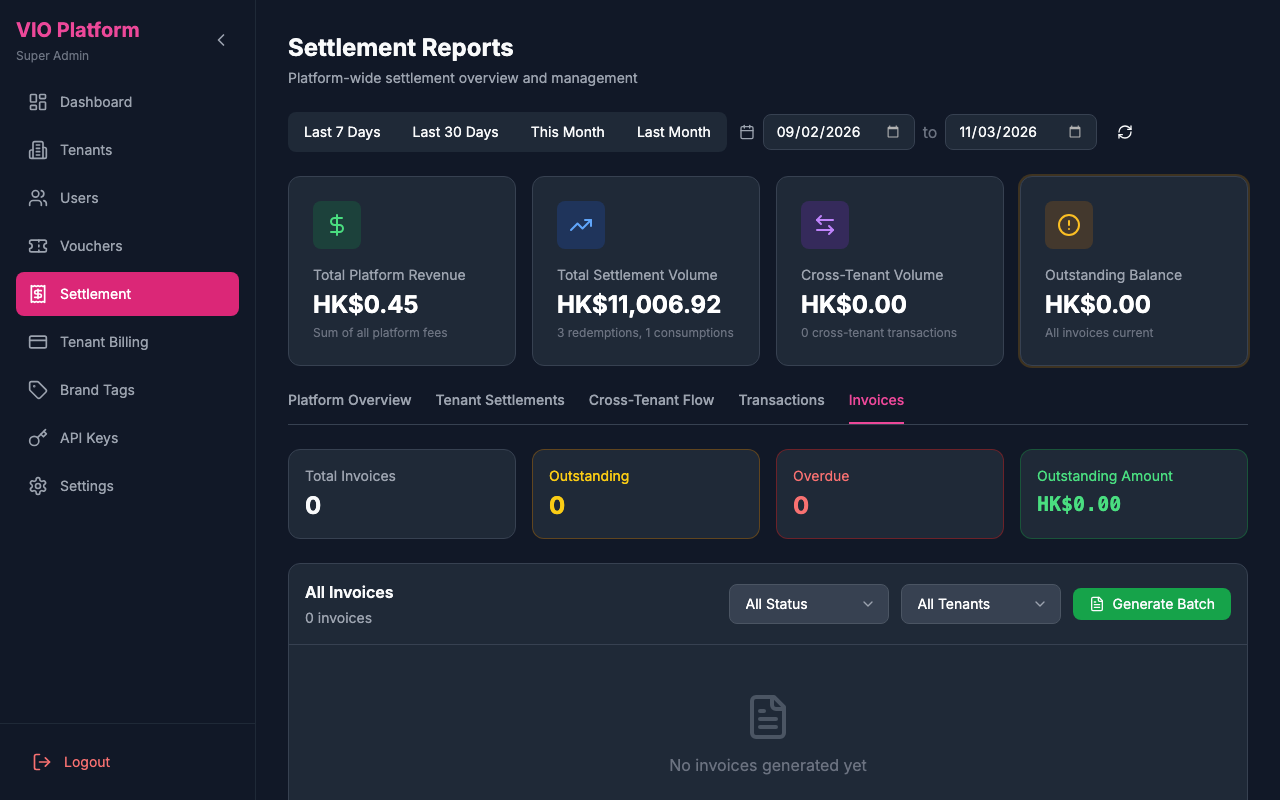
Task: Open the API Keys page
Action: point(89,438)
